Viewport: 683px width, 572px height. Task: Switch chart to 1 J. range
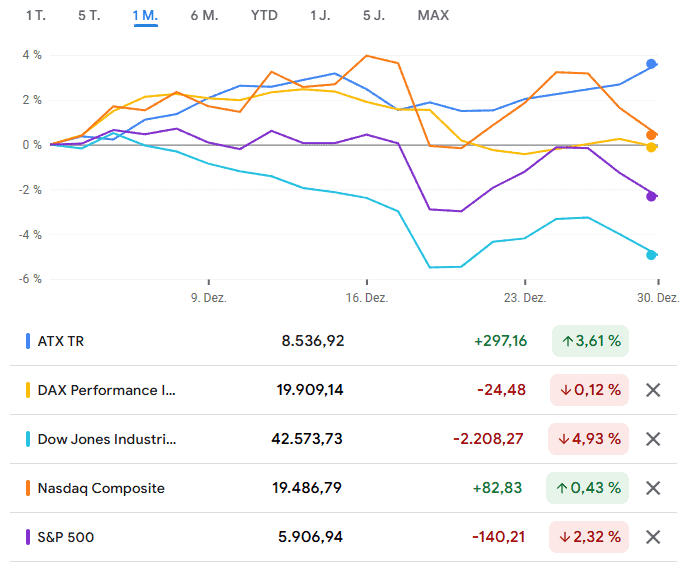pyautogui.click(x=320, y=16)
